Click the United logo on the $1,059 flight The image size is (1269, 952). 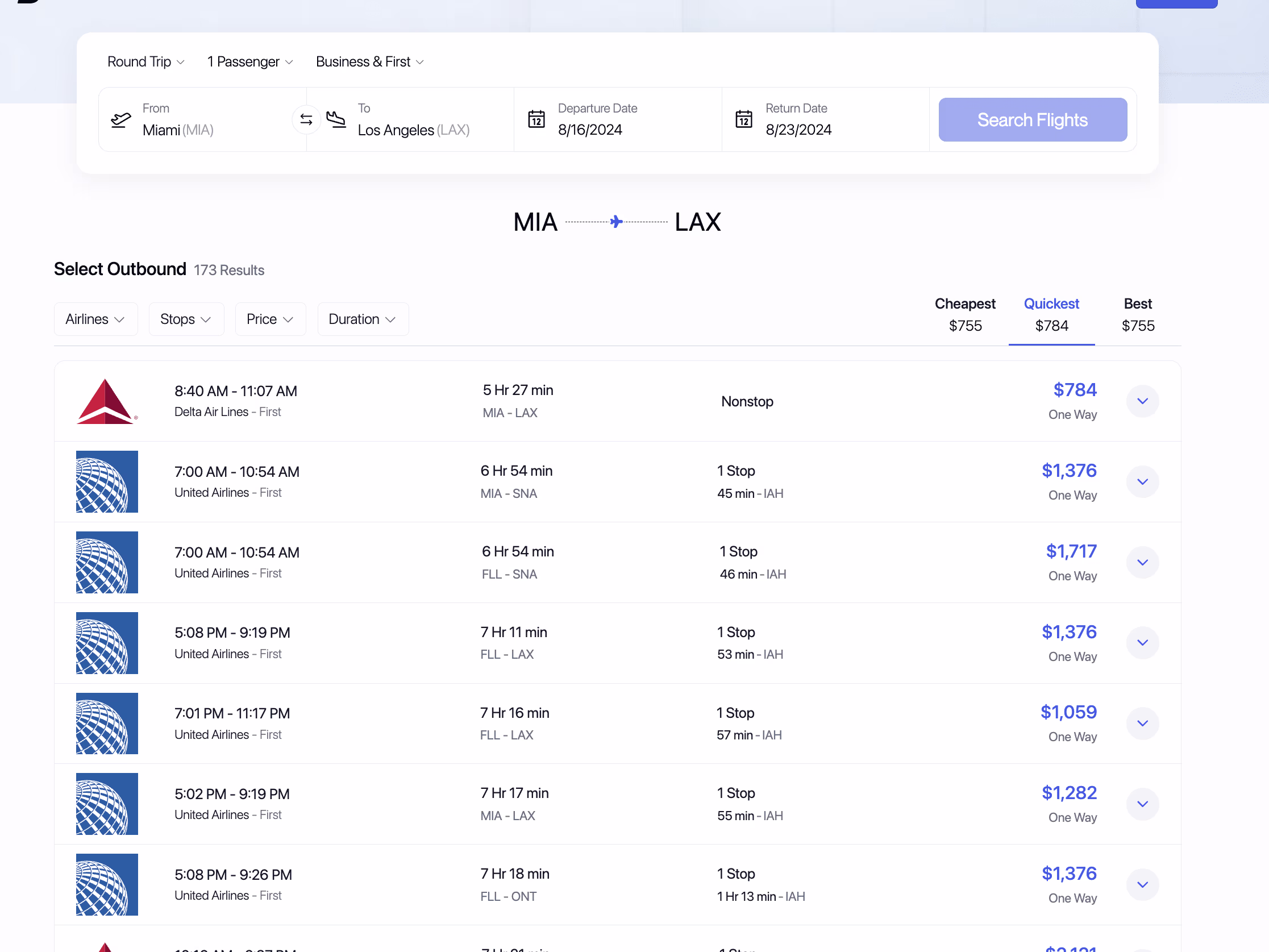click(107, 724)
